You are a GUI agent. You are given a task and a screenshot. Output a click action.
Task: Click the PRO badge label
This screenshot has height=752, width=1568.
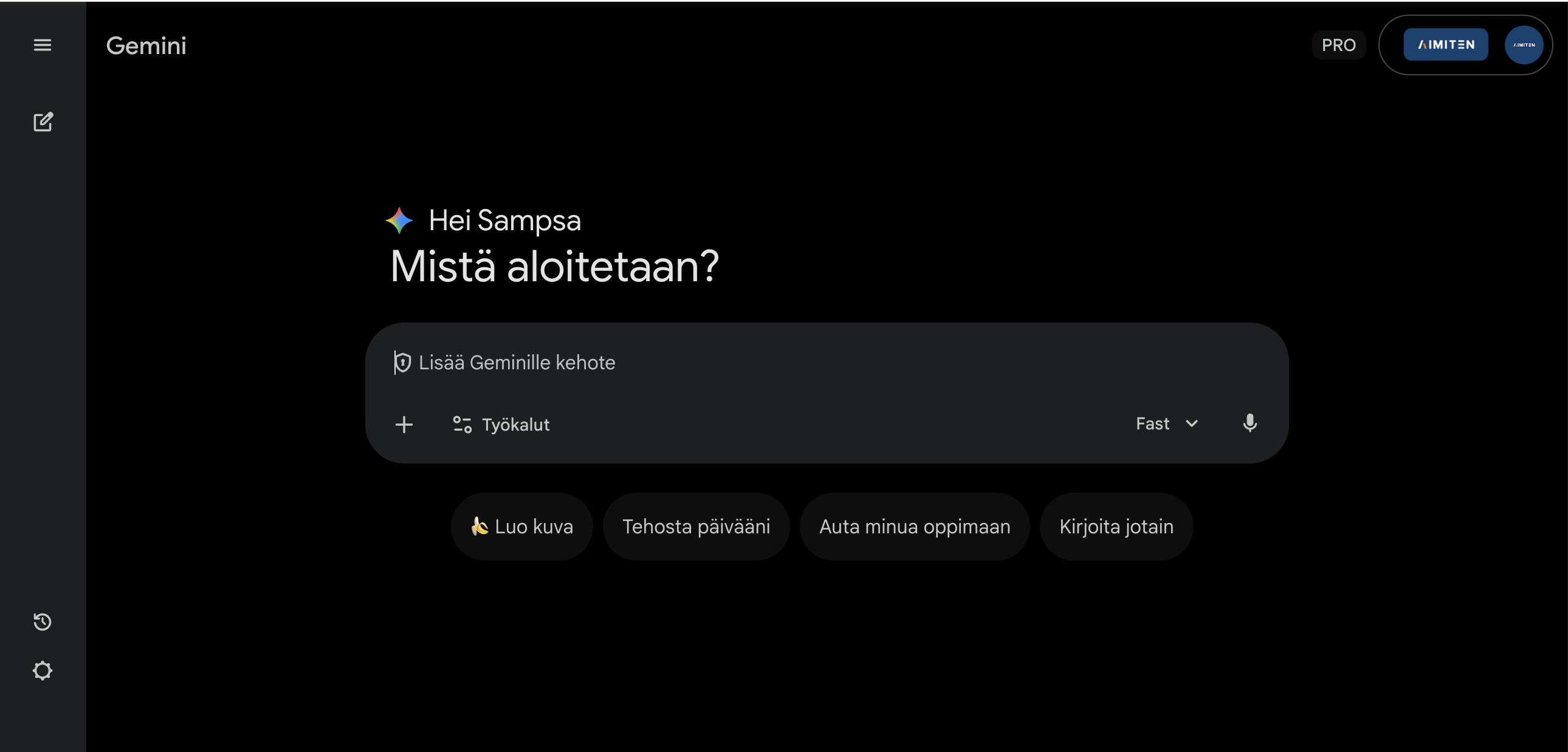click(x=1338, y=44)
